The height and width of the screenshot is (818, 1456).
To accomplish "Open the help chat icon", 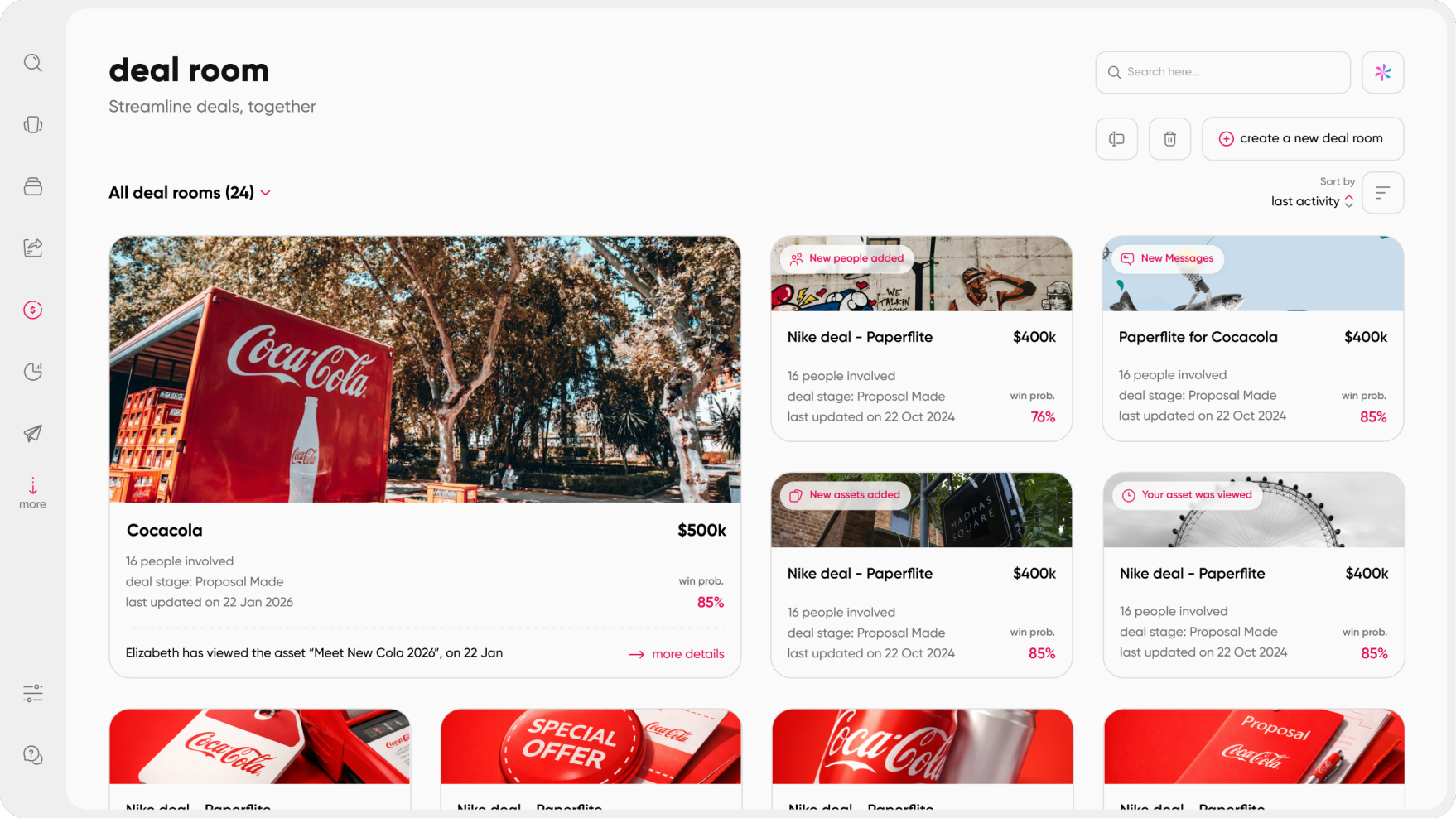I will [x=33, y=755].
